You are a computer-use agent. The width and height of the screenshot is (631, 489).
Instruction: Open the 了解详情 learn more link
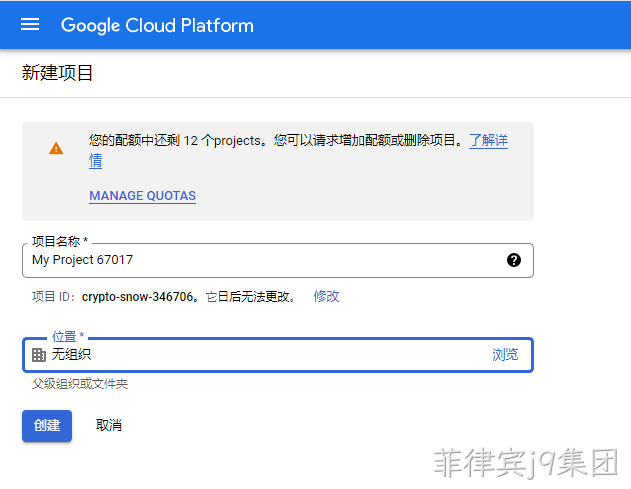488,140
